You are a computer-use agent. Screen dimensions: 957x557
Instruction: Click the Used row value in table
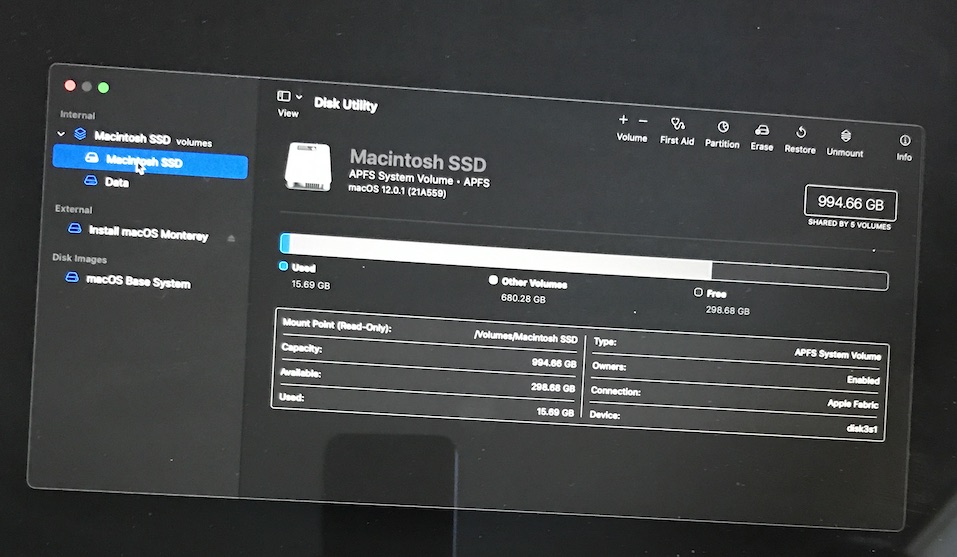tap(555, 412)
